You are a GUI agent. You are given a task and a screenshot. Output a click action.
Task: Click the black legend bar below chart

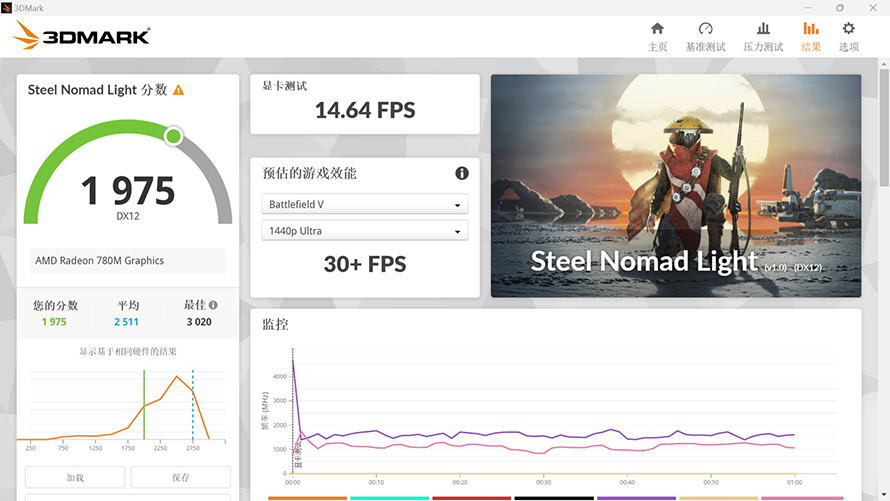(554, 498)
